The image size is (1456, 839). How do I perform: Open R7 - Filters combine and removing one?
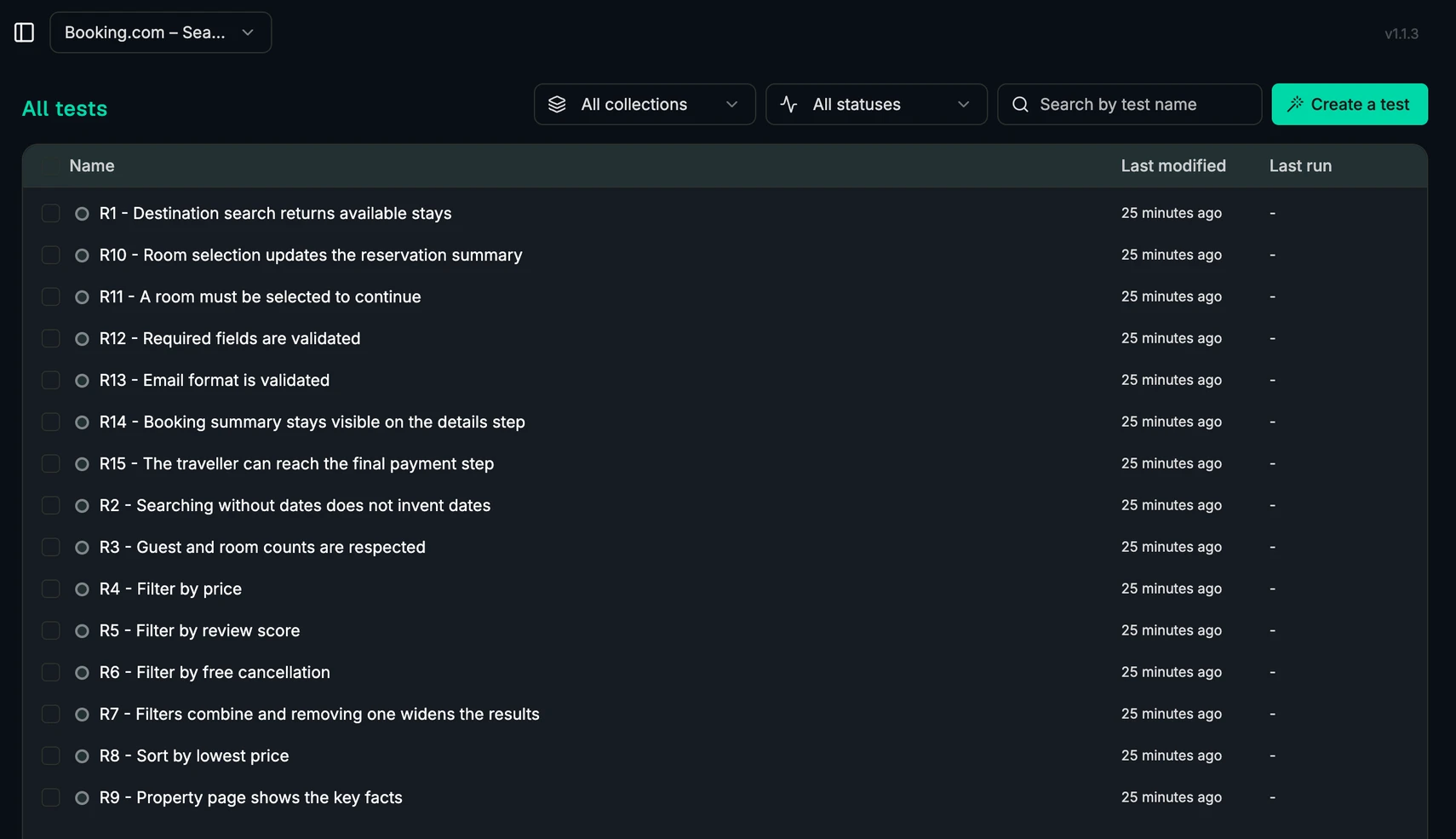click(319, 714)
